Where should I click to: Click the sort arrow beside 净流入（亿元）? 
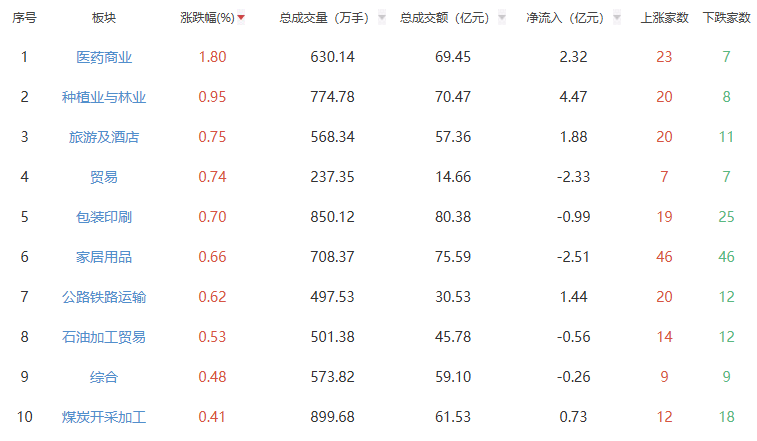click(x=616, y=17)
